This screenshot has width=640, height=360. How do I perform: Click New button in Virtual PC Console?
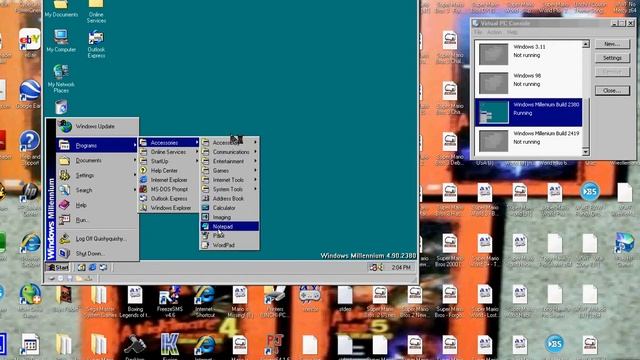(x=612, y=44)
